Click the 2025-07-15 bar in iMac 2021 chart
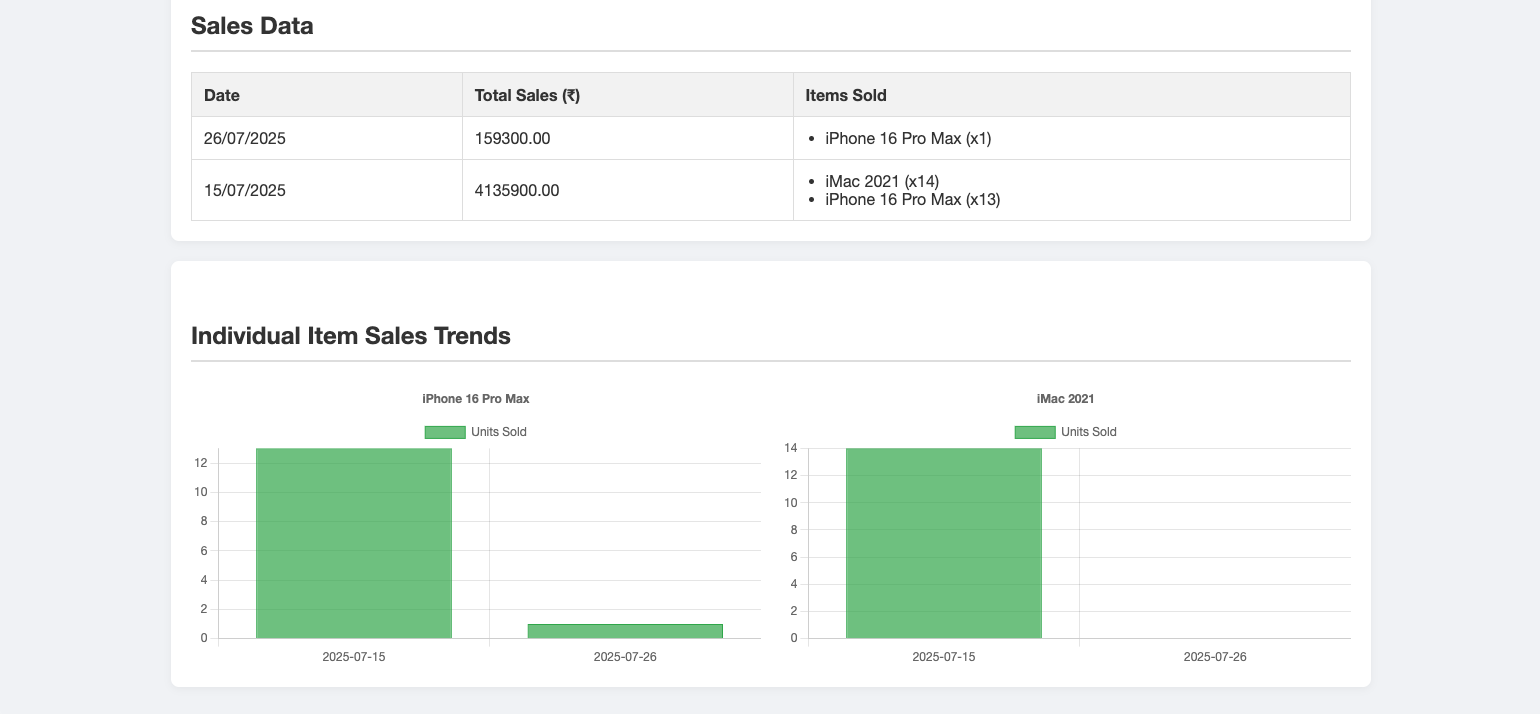Image resolution: width=1540 pixels, height=714 pixels. pos(944,543)
